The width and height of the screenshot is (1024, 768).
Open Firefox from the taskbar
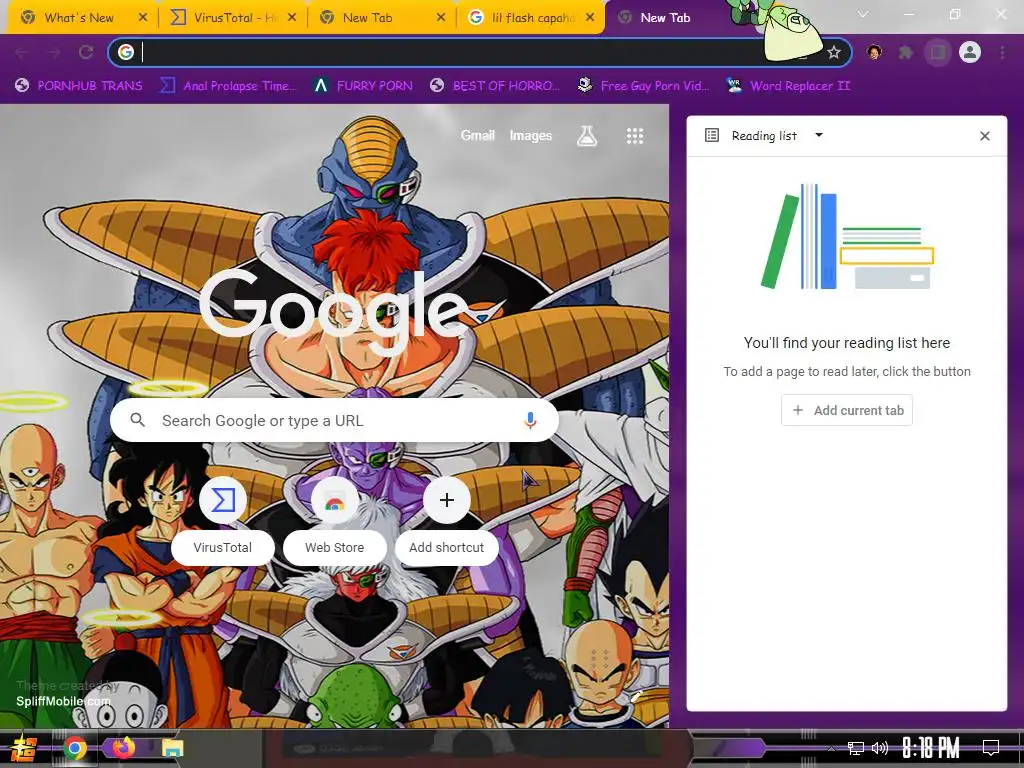pyautogui.click(x=123, y=747)
